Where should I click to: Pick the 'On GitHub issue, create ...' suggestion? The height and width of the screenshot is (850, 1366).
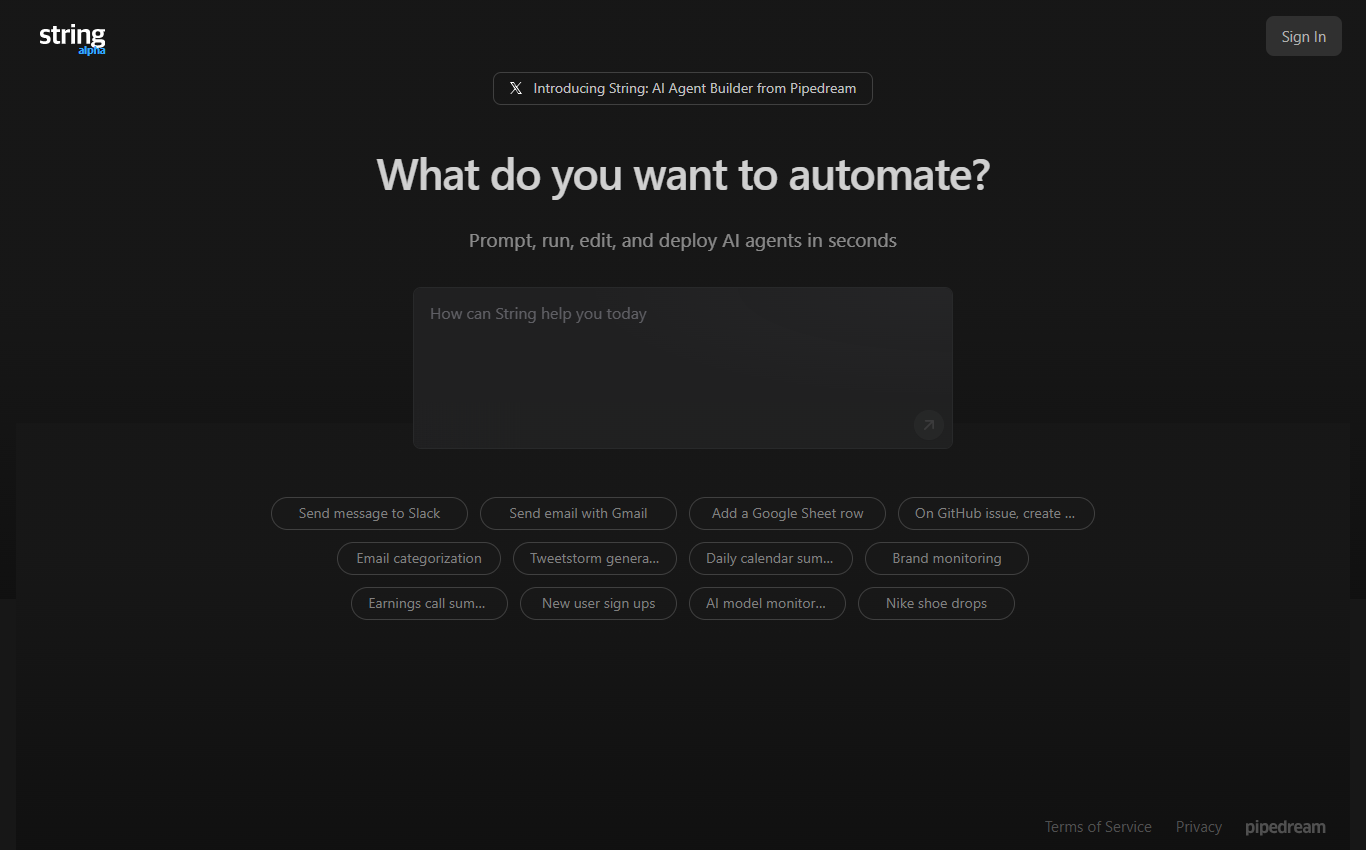996,513
